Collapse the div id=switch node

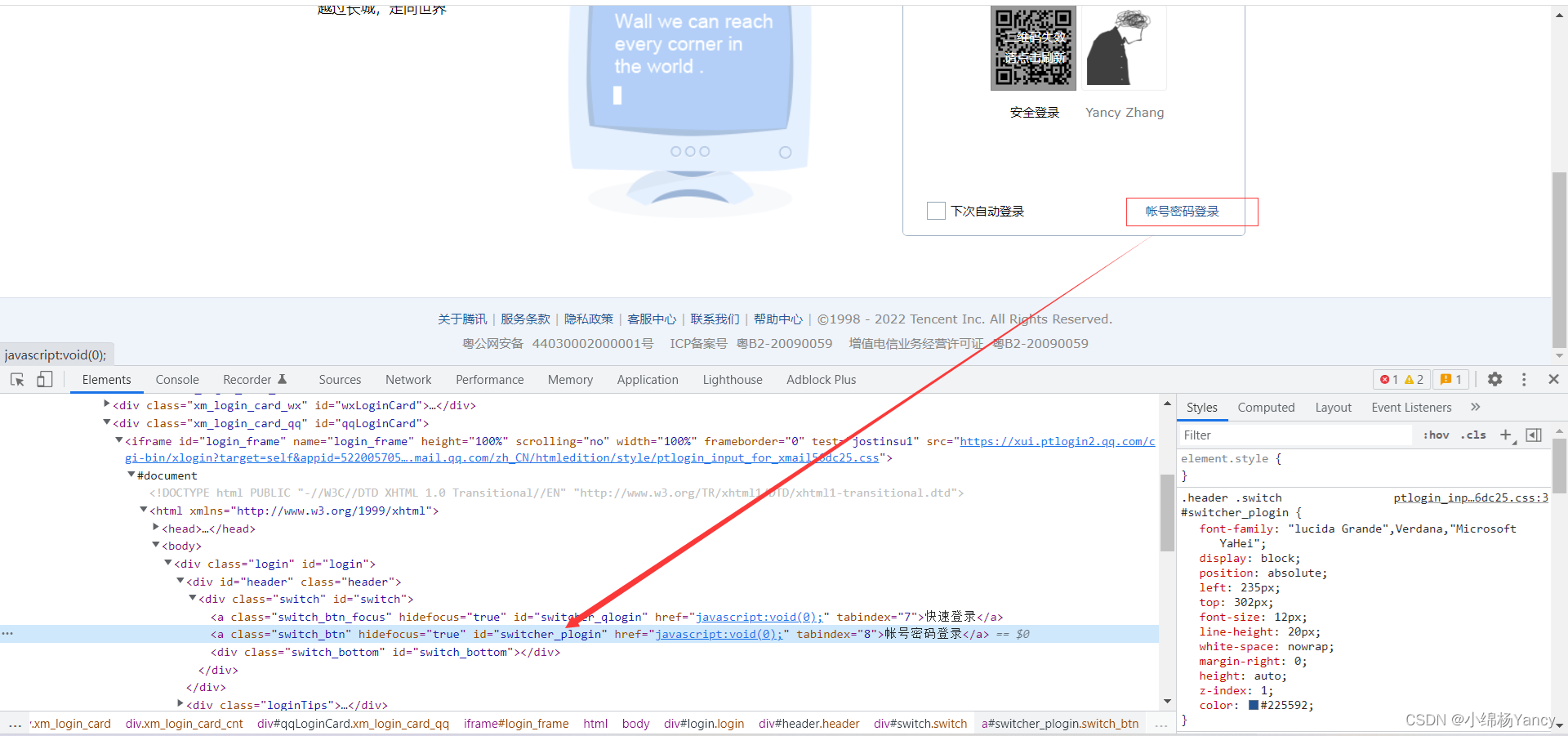(192, 598)
